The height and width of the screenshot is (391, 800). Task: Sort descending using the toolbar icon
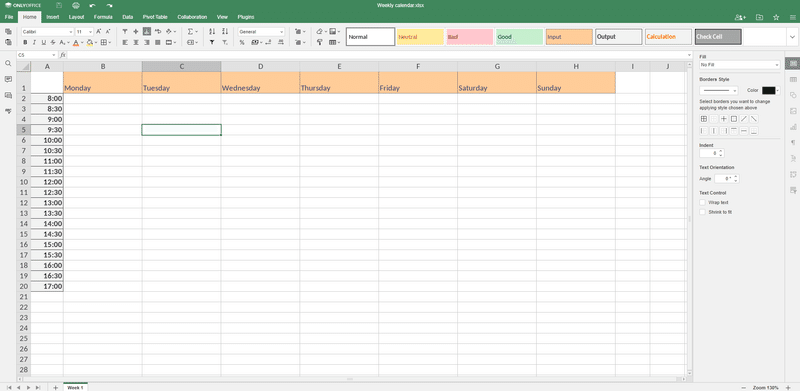coord(225,32)
